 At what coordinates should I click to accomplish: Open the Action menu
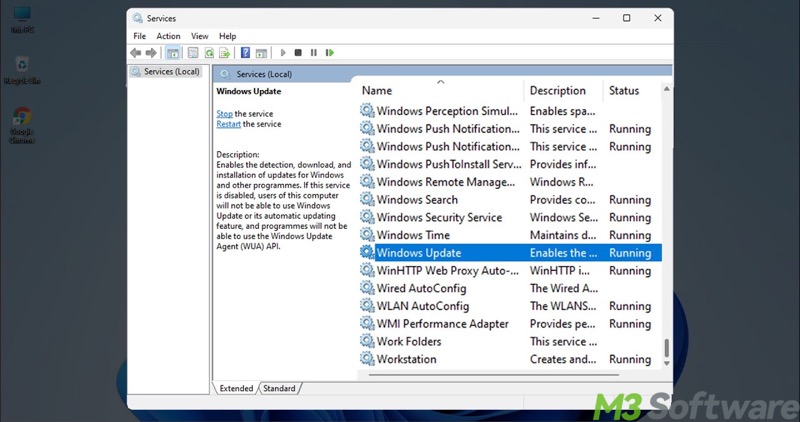pyautogui.click(x=168, y=36)
